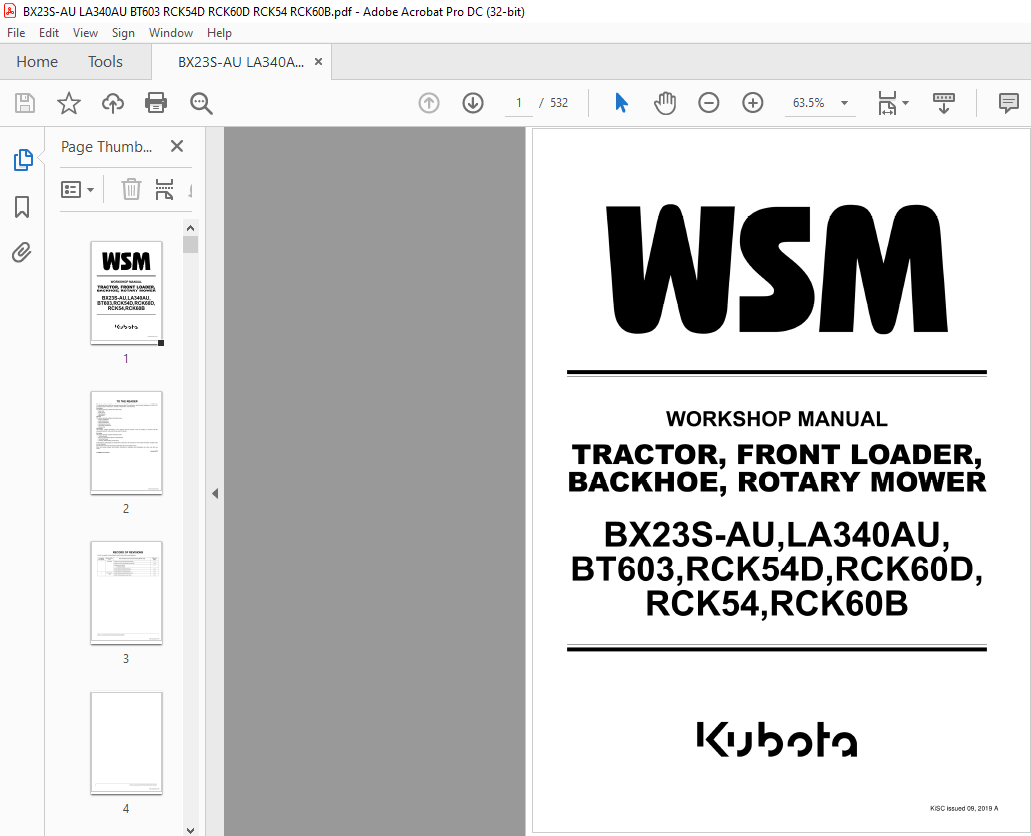The image size is (1031, 836).
Task: Delete selected page with trash icon
Action: pos(131,189)
